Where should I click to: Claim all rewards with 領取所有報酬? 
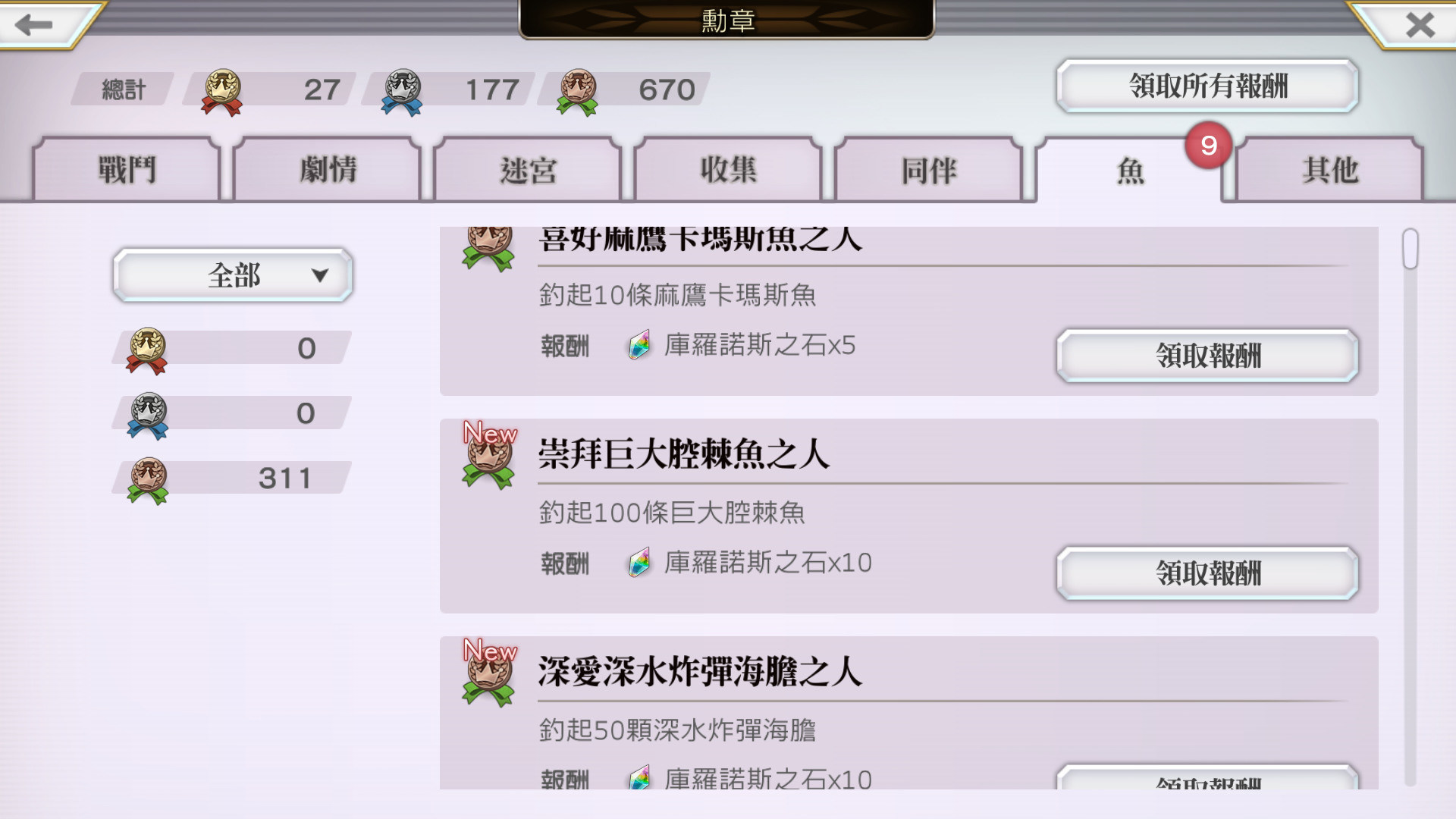coord(1208,86)
